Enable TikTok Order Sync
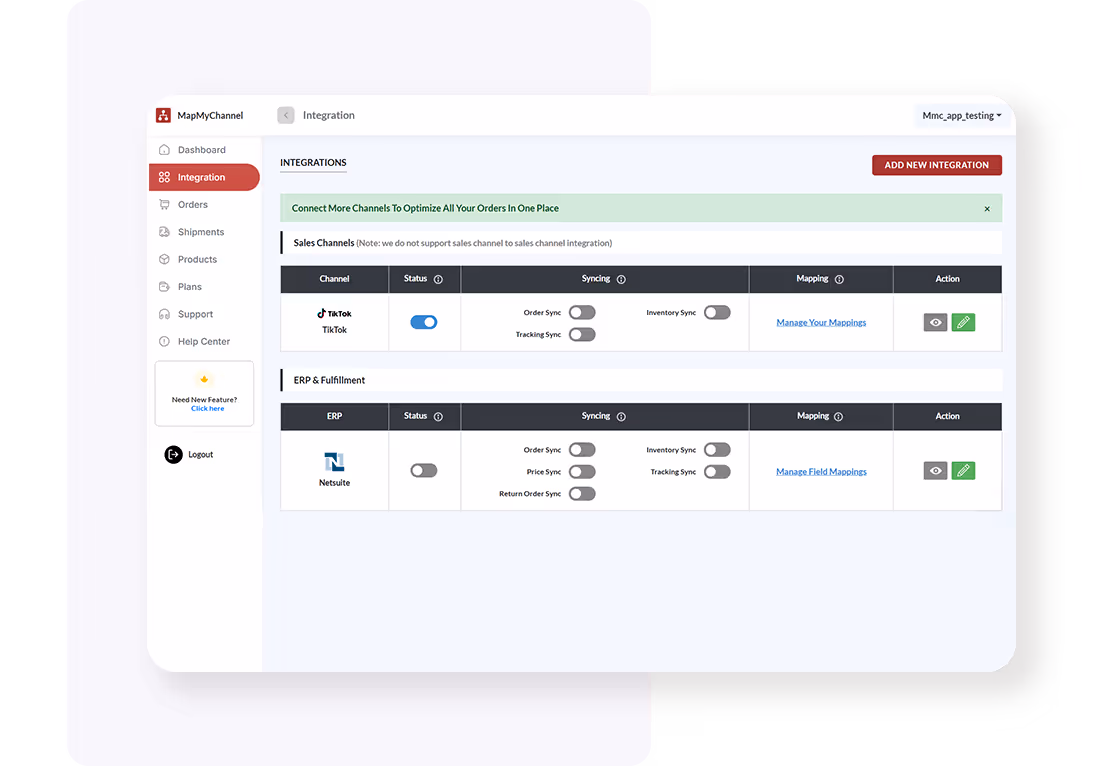Viewport: 1100px width, 766px height. point(582,312)
